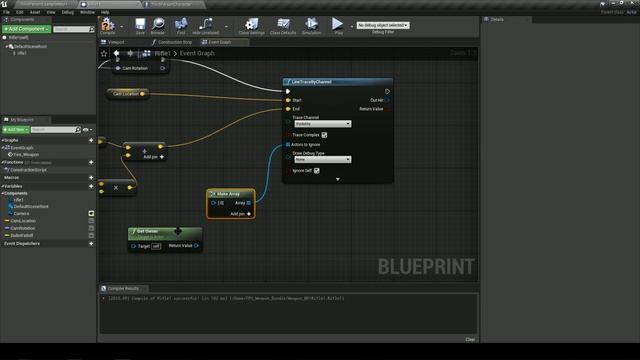This screenshot has width=640, height=360.
Task: Click Clear in Compiler Results
Action: 470,340
